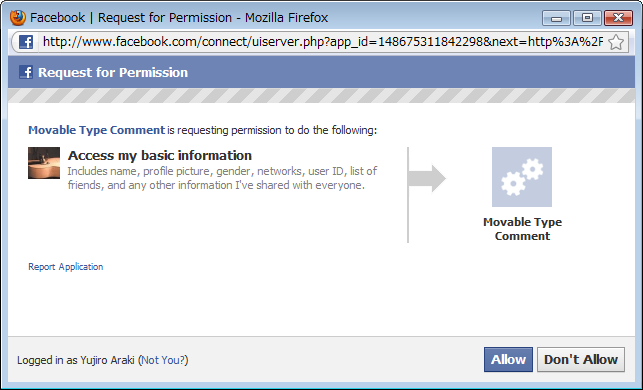This screenshot has width=643, height=390.
Task: Click the gray arrow pointing to the app
Action: point(427,178)
